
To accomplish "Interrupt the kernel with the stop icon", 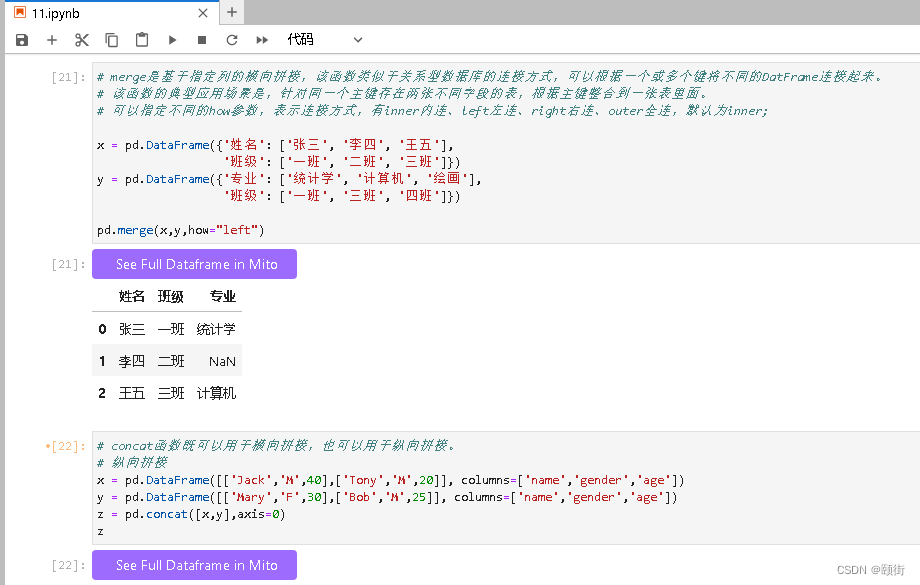I will tap(201, 39).
